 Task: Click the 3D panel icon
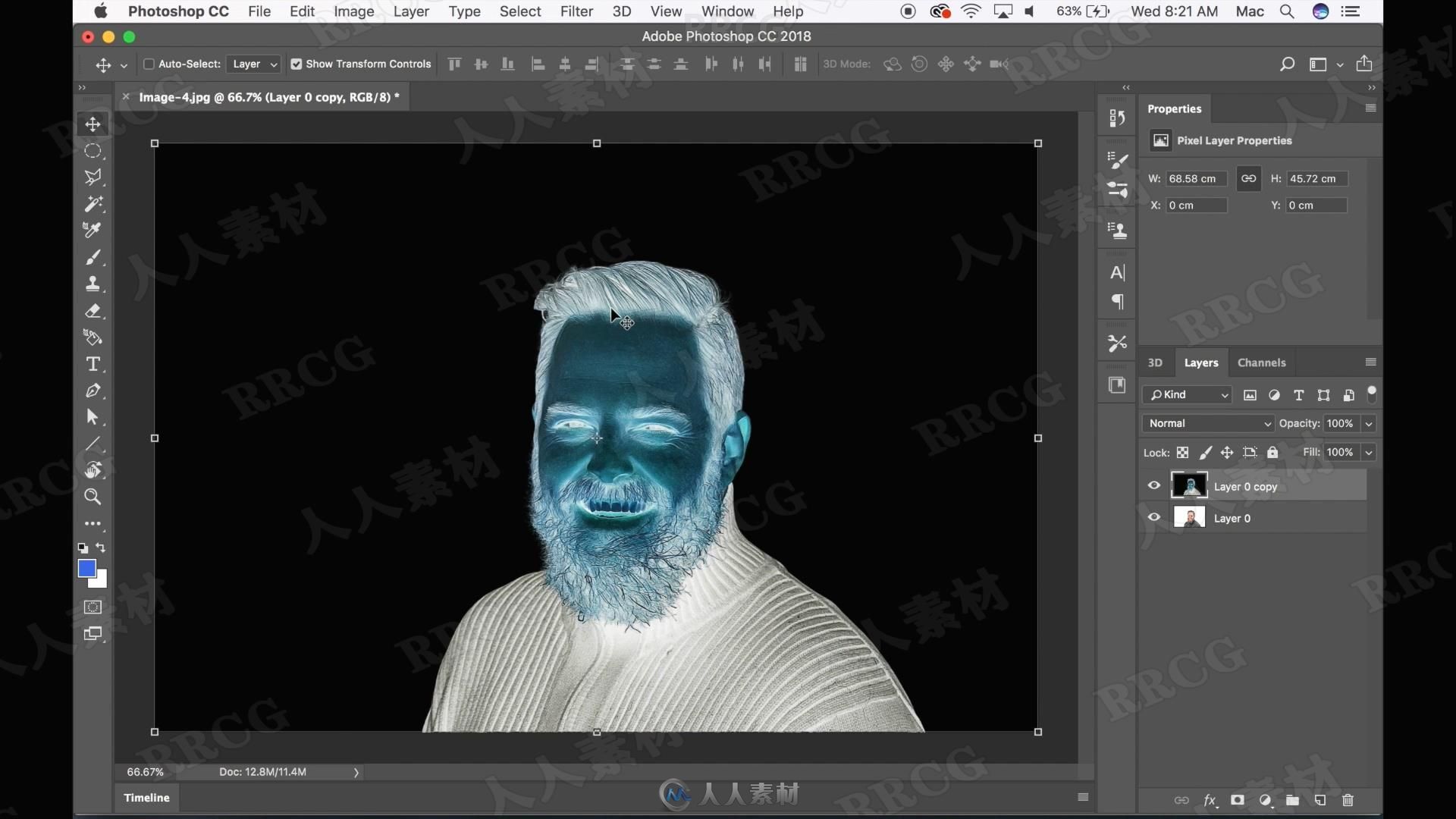pyautogui.click(x=1154, y=361)
